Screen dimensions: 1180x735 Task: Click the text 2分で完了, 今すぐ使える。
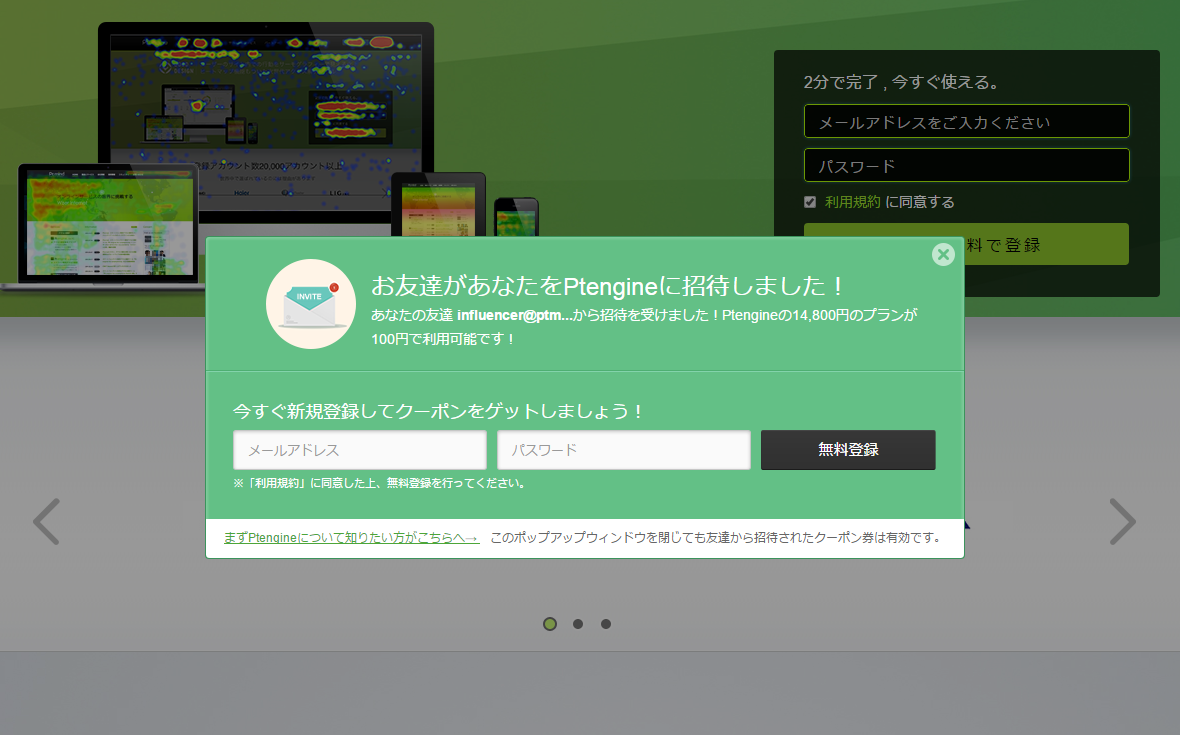click(902, 82)
